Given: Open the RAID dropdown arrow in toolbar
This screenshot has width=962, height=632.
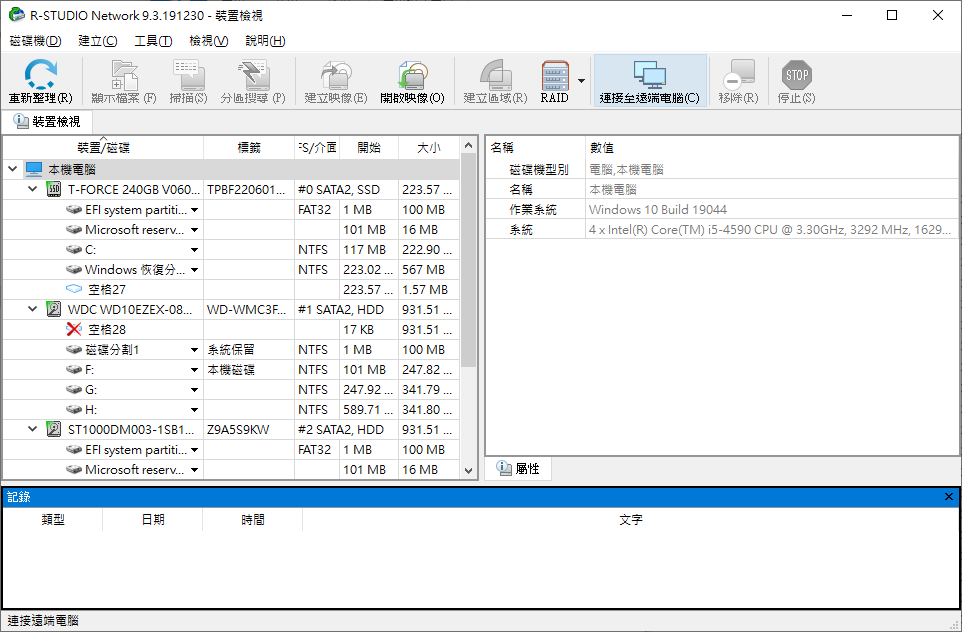Looking at the screenshot, I should pyautogui.click(x=581, y=81).
